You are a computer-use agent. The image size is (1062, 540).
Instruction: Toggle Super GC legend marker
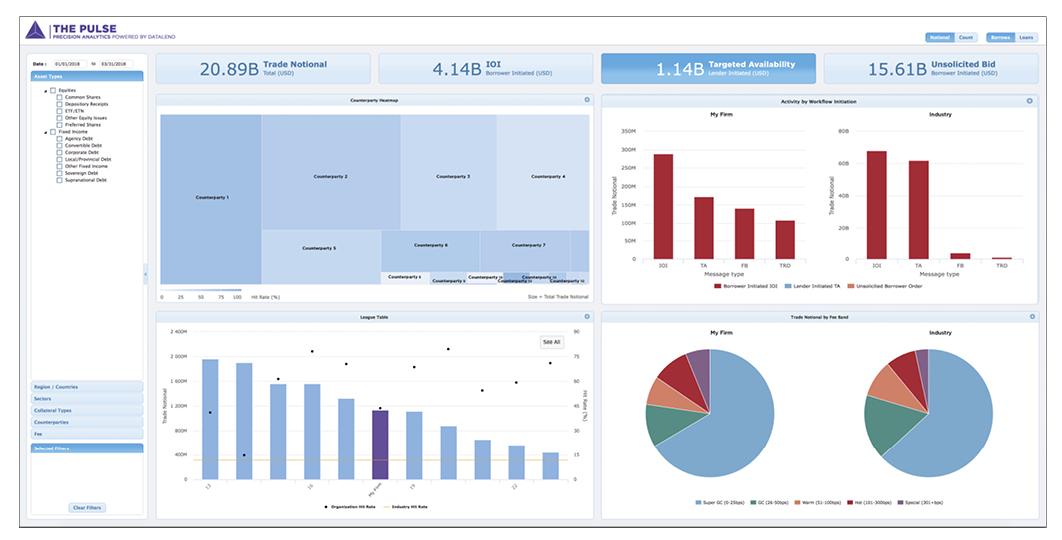point(698,503)
